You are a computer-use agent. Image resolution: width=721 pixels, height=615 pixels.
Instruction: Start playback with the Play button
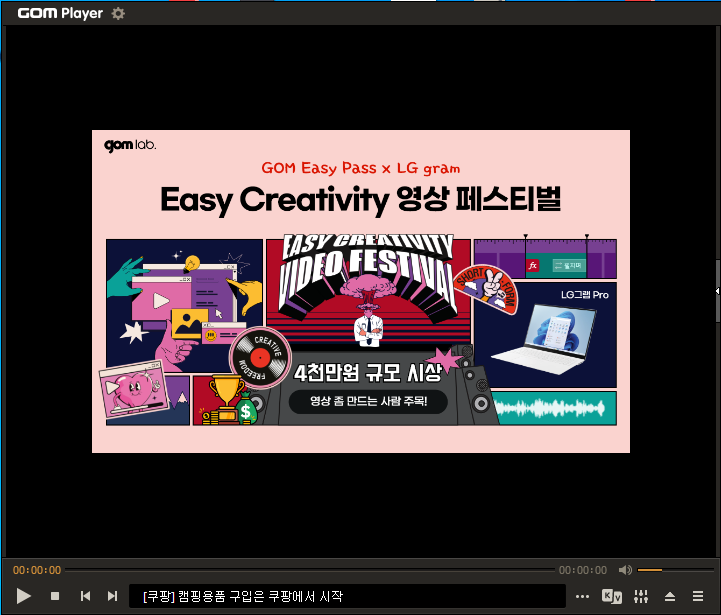tap(23, 596)
